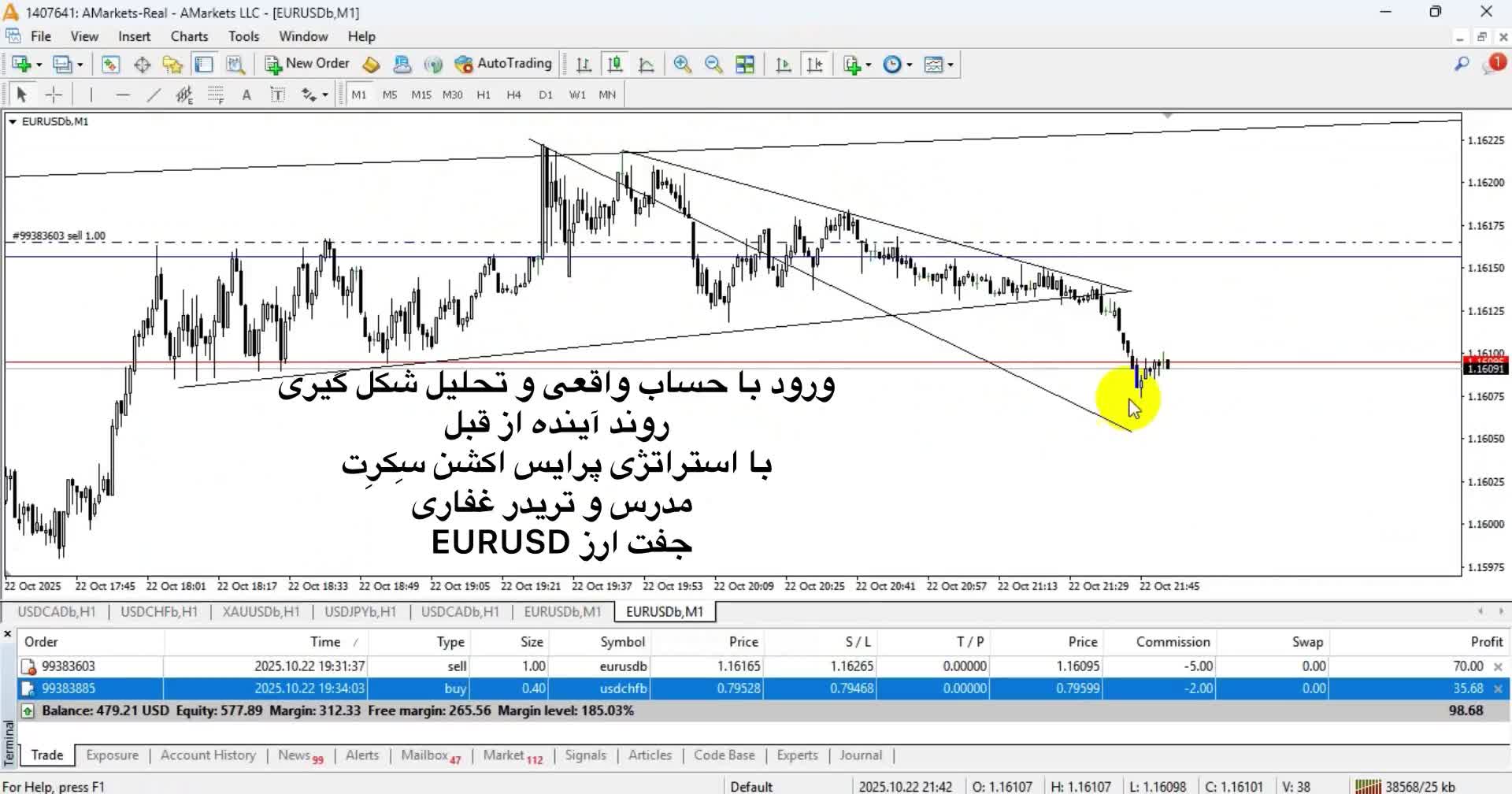Select the arrow cursor tool
This screenshot has height=794, width=1512.
tap(22, 95)
